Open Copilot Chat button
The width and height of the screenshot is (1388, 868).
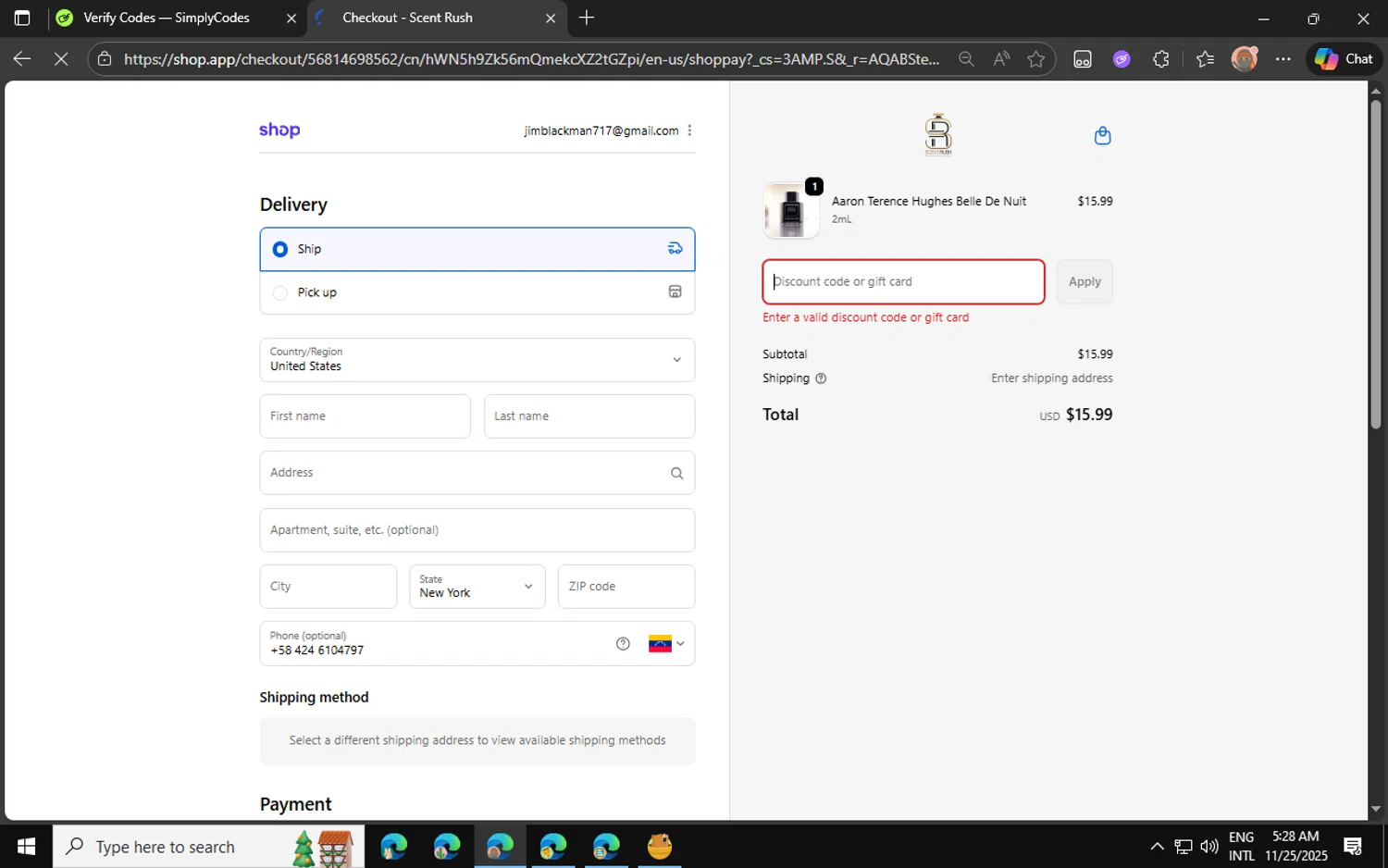pos(1344,58)
